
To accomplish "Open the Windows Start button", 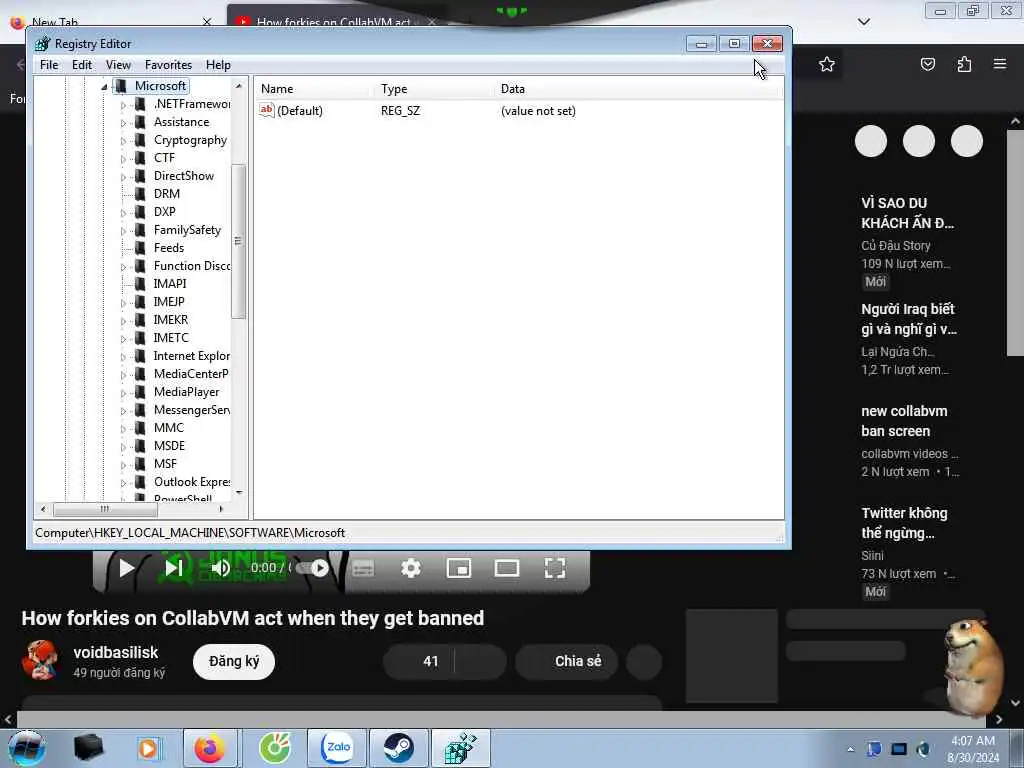I will [x=27, y=748].
